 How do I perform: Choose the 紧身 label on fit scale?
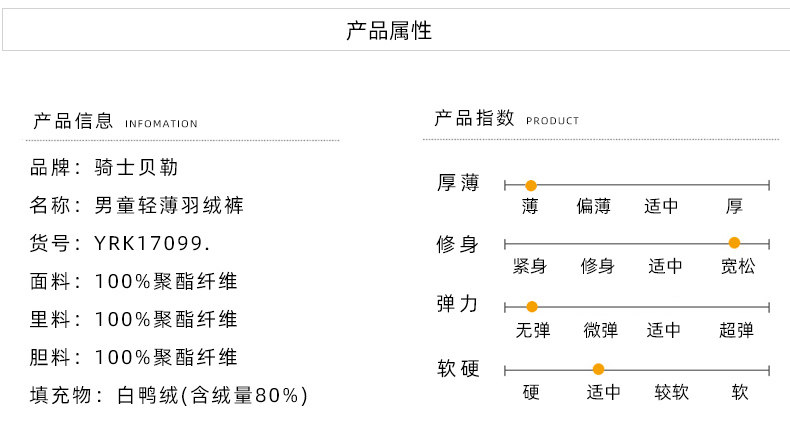pyautogui.click(x=530, y=266)
